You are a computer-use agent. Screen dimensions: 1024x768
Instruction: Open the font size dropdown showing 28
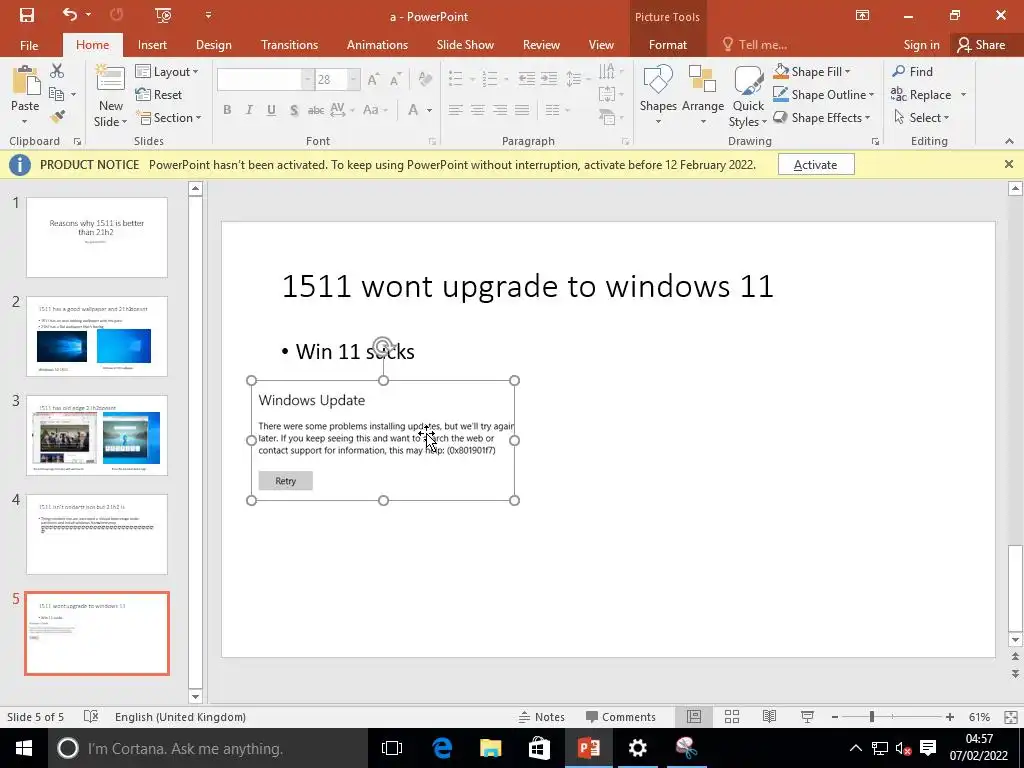[353, 80]
